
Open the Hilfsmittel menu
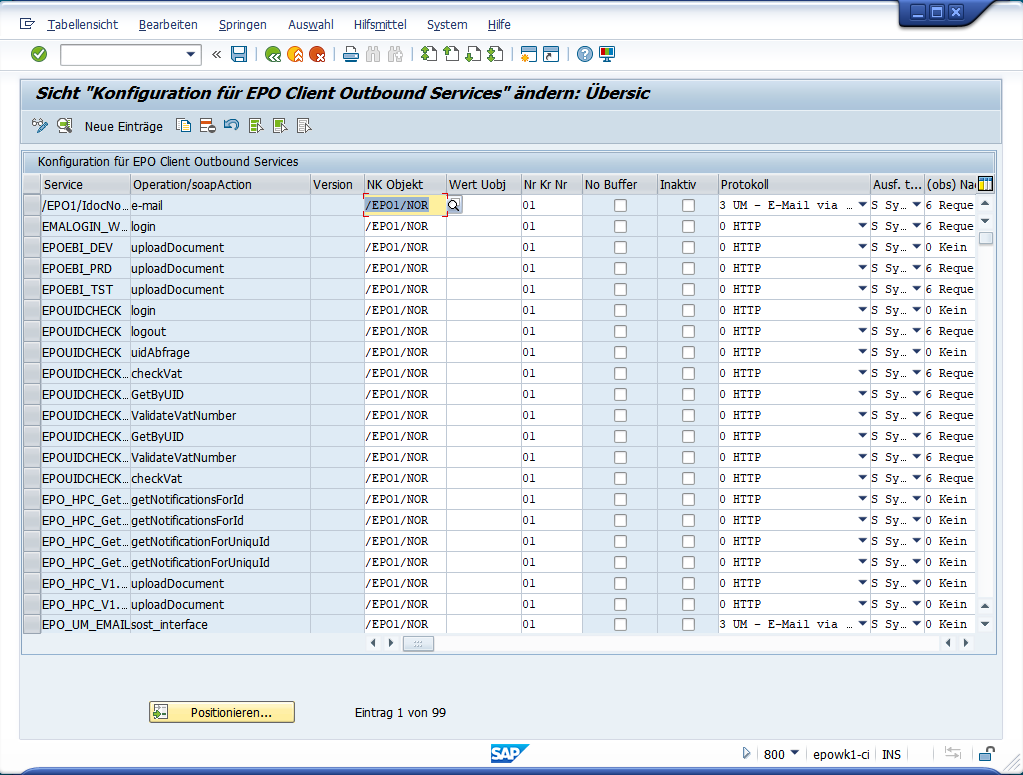[x=380, y=25]
